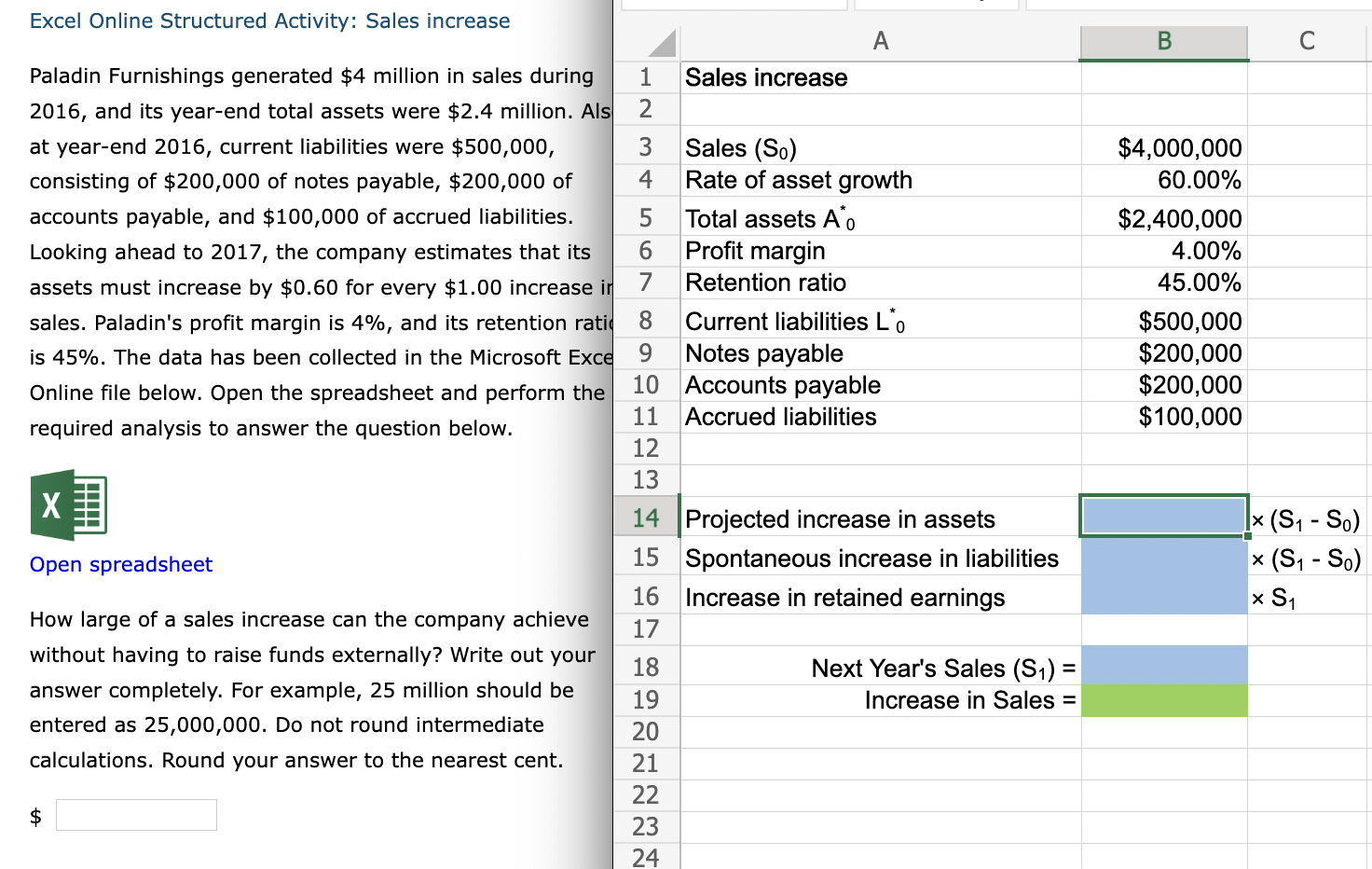Select blue cell for Projected increase in assets
This screenshot has height=869, width=1372.
point(1164,517)
